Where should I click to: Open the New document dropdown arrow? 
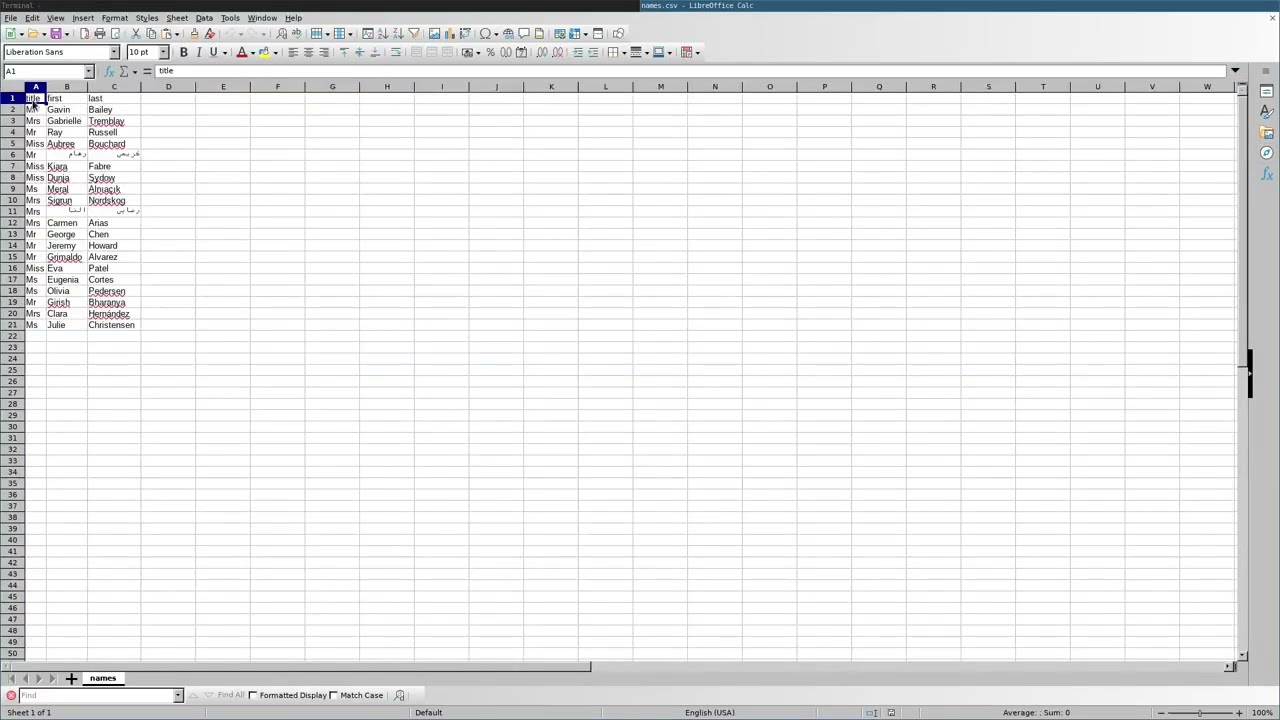pyautogui.click(x=21, y=33)
